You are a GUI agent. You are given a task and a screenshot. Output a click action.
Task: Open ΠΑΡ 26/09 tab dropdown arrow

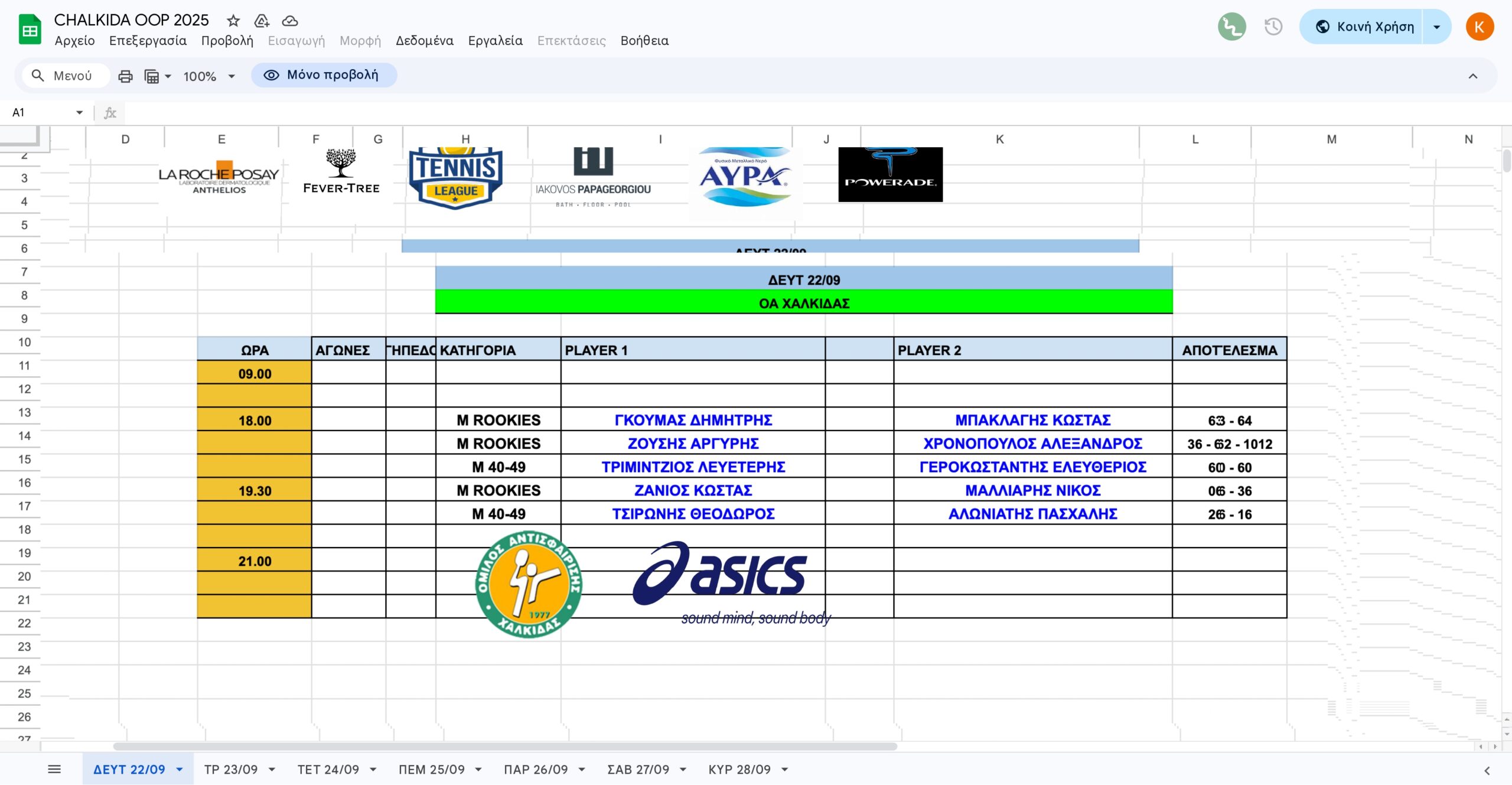[582, 770]
